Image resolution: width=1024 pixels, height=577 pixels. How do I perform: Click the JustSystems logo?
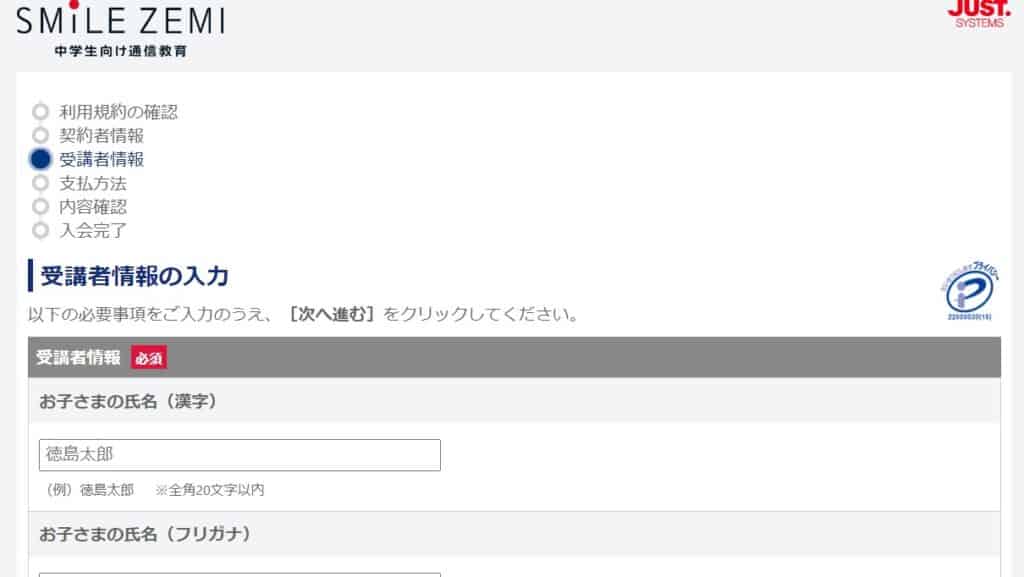(x=978, y=14)
